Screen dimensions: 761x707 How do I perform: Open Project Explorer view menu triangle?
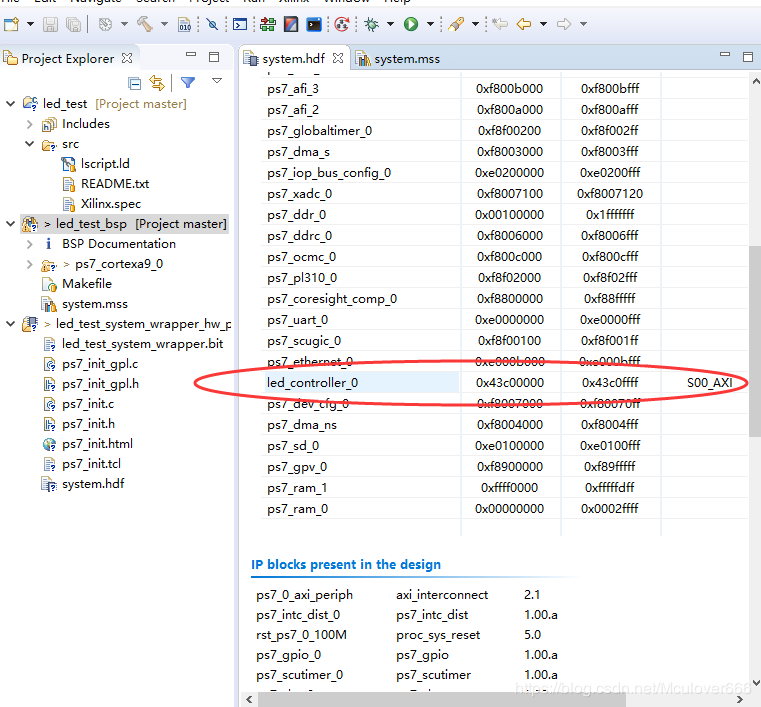click(x=217, y=82)
